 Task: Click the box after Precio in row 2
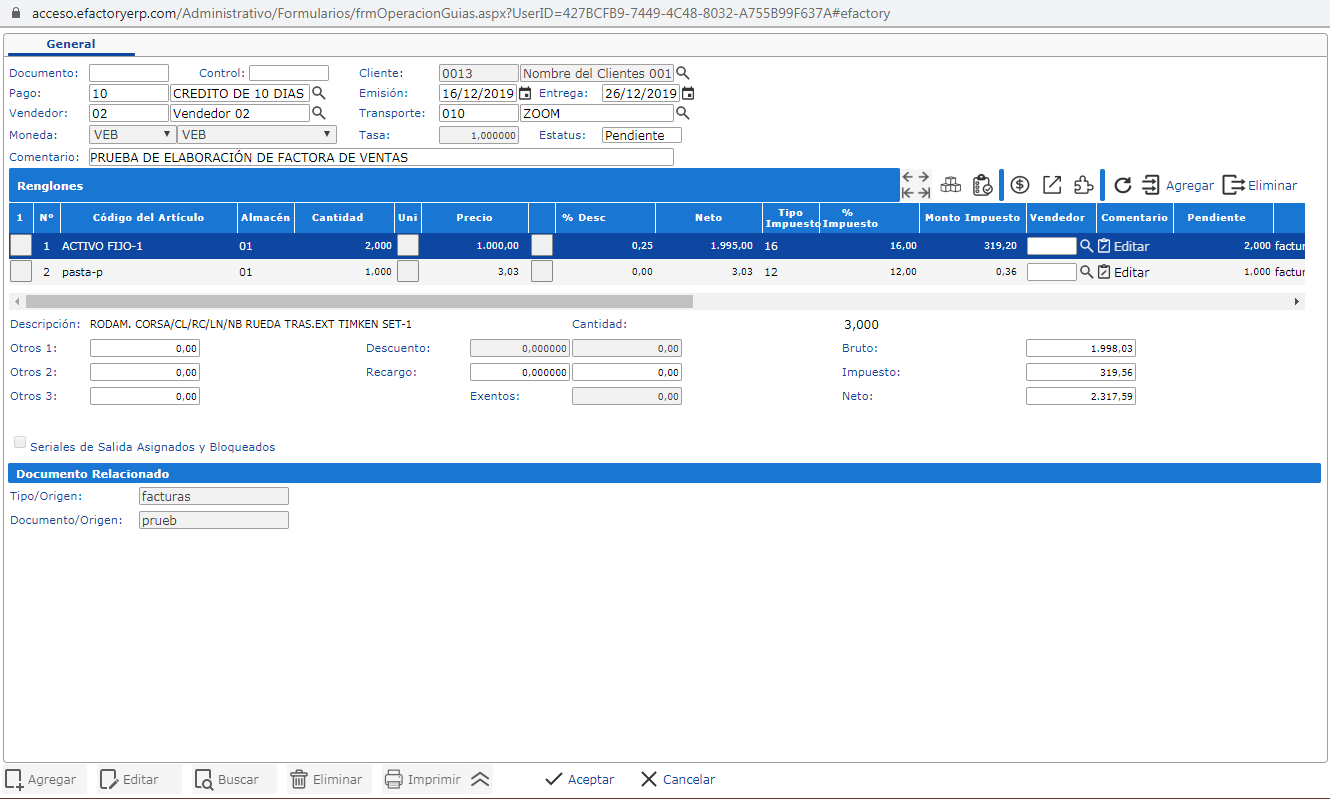tap(542, 271)
